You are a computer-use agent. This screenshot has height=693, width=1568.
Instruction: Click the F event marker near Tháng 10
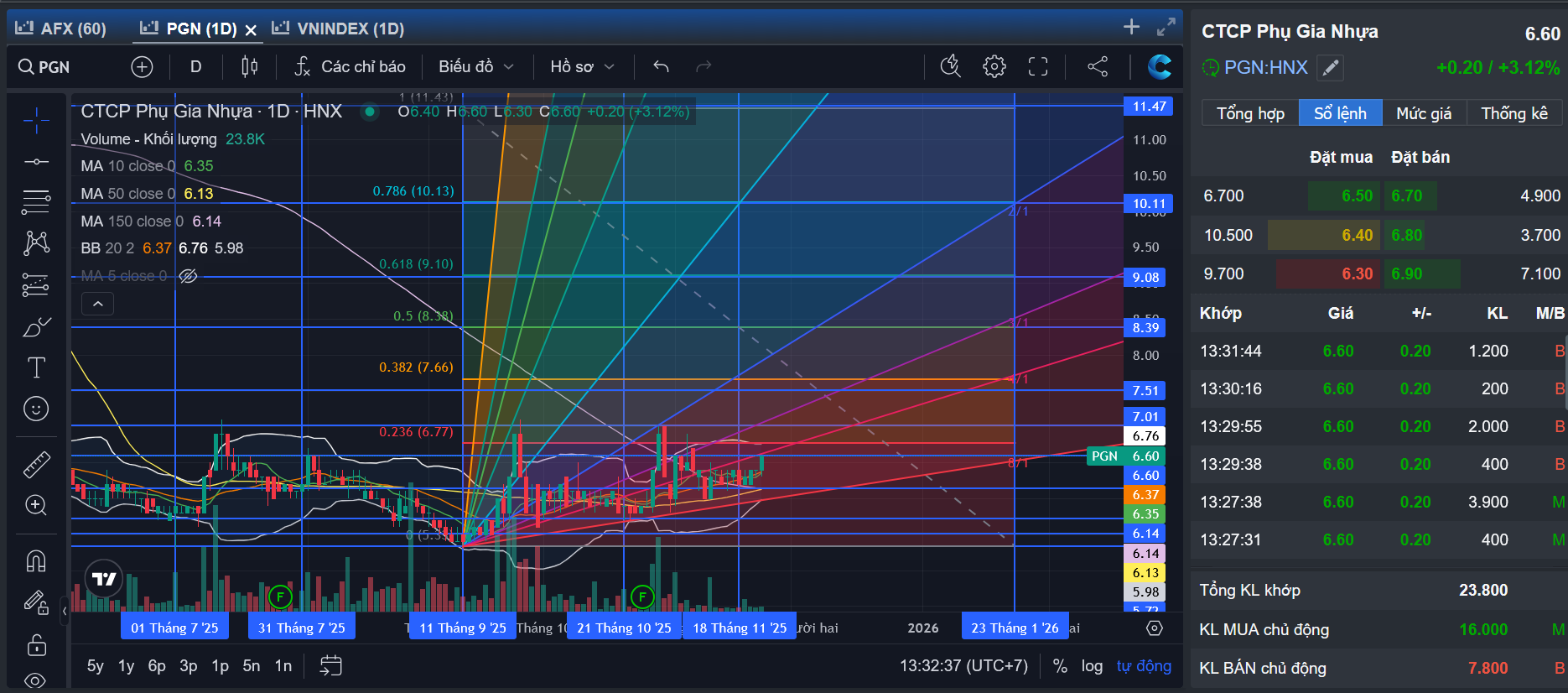642,597
